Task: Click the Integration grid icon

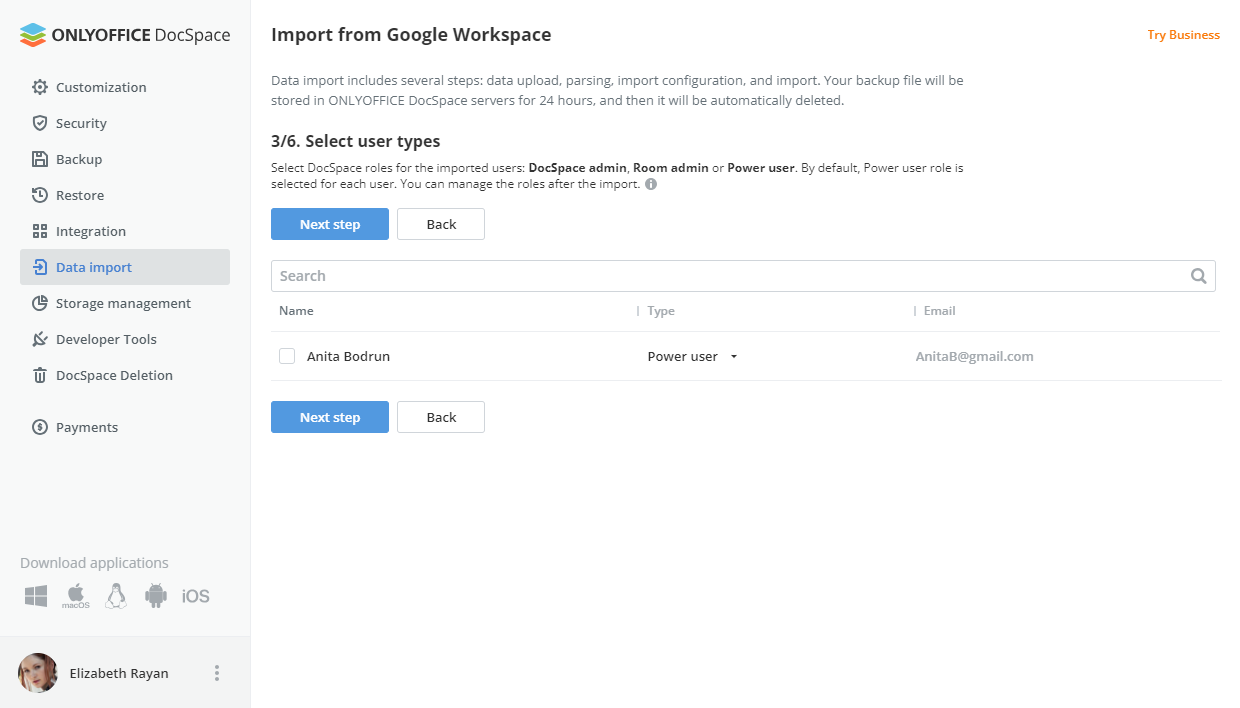Action: [x=40, y=231]
